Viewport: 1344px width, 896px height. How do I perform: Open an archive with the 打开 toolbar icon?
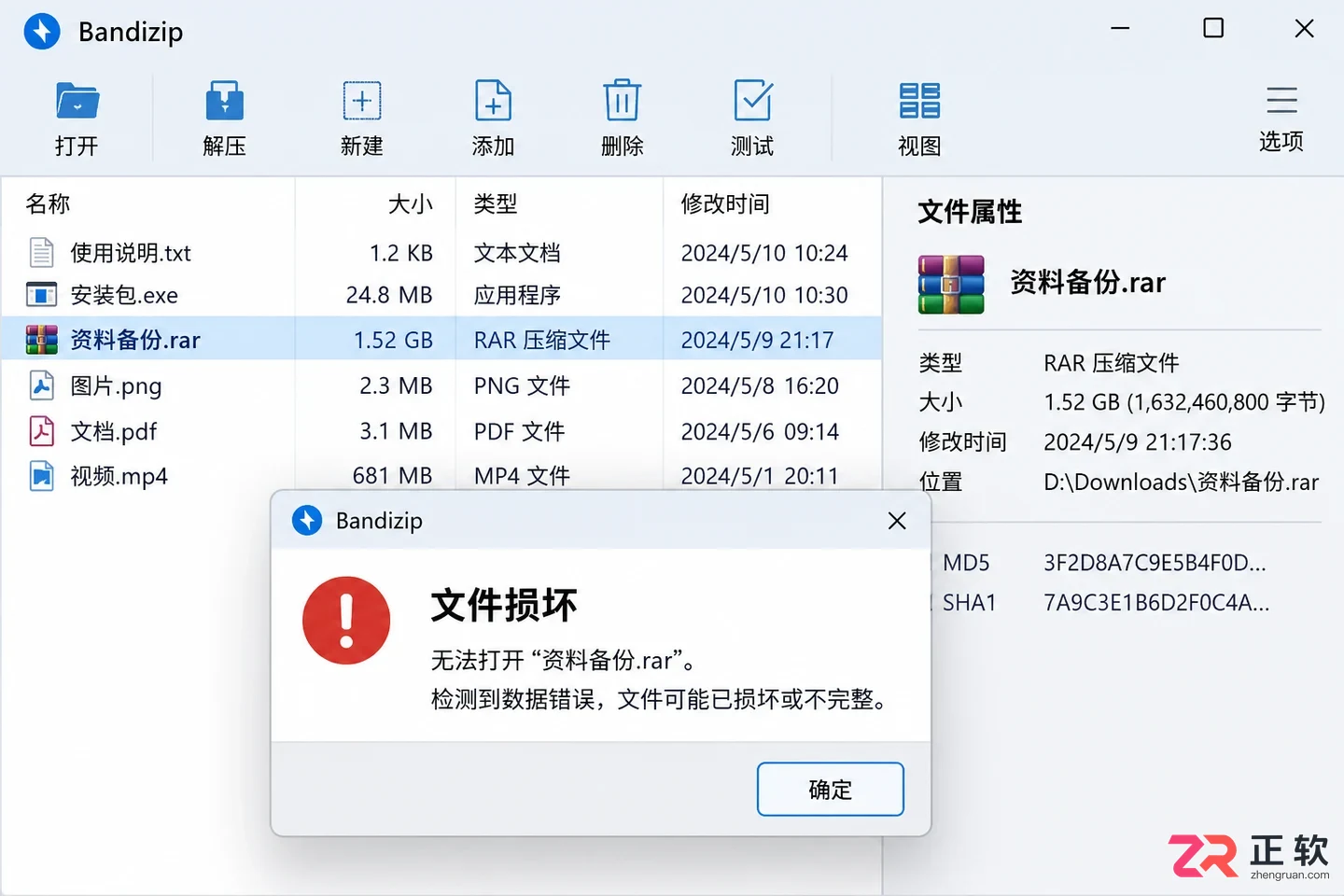(x=77, y=101)
